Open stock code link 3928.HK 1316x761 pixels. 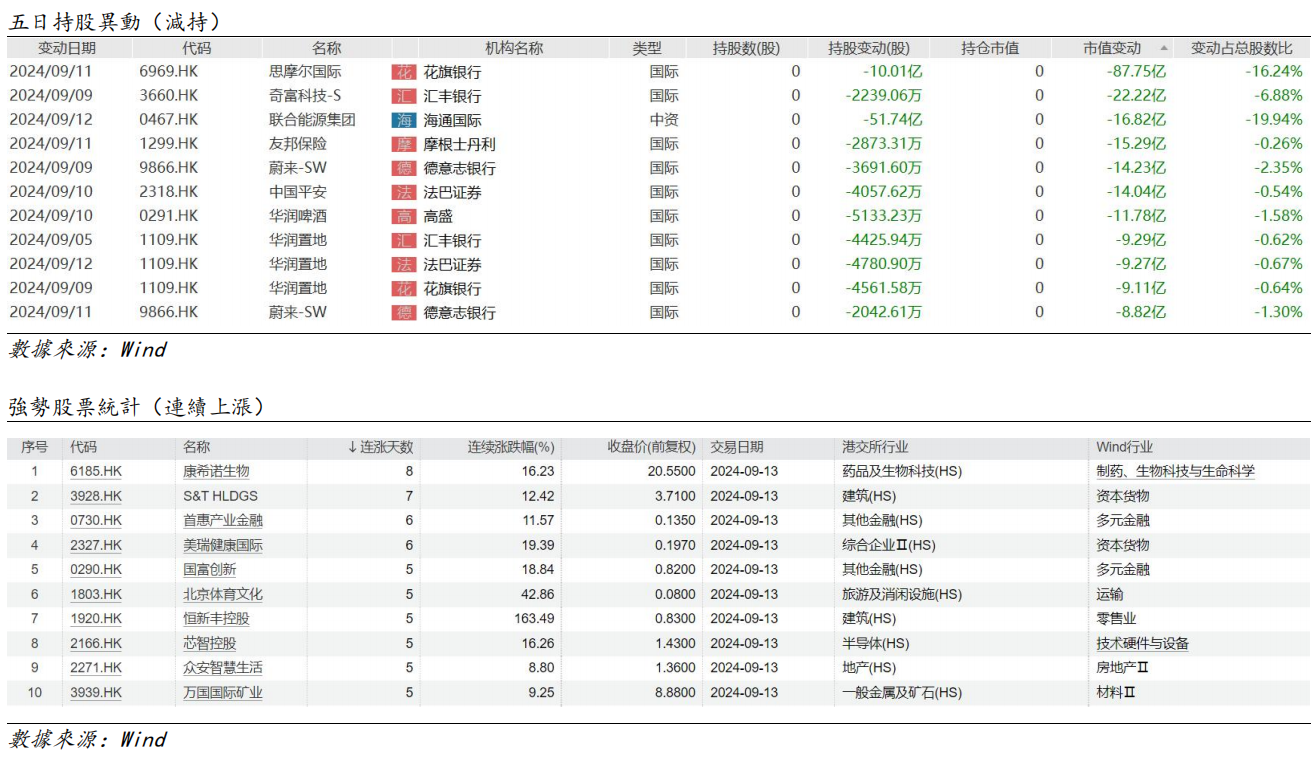coord(96,496)
